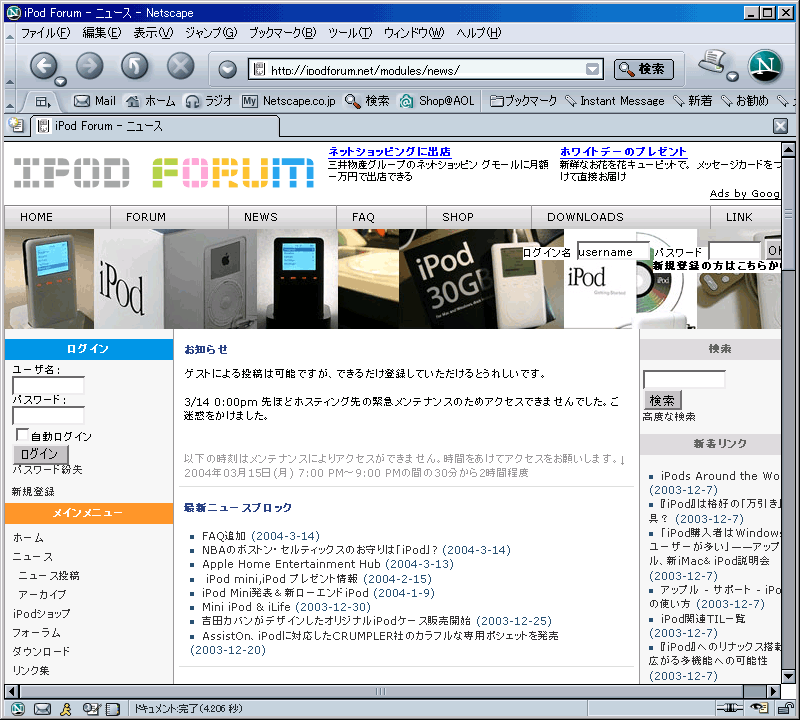Click the 検索 magnifier shortcut in personal toolbar
Viewport: 800px width, 720px height.
(367, 101)
